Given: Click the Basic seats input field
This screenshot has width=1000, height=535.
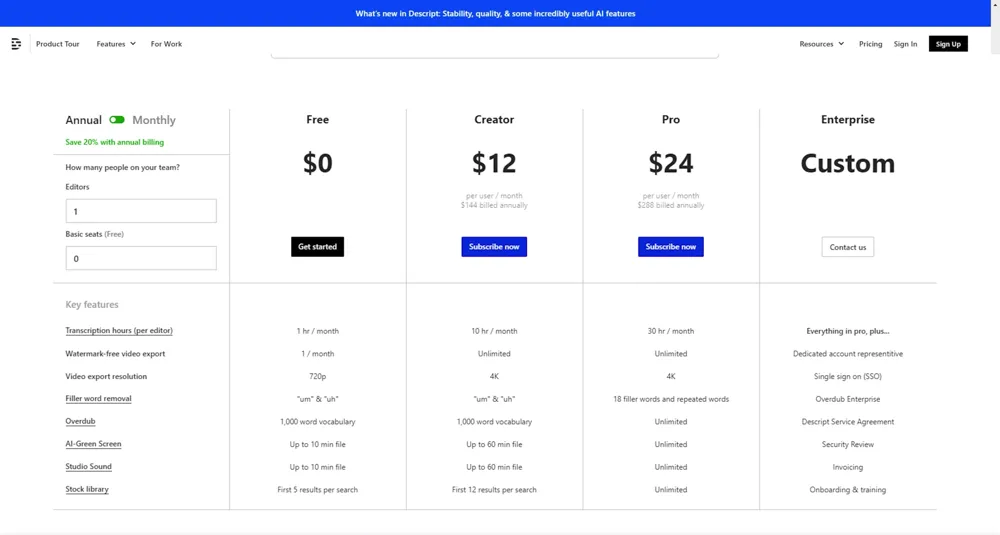Looking at the screenshot, I should tap(141, 258).
